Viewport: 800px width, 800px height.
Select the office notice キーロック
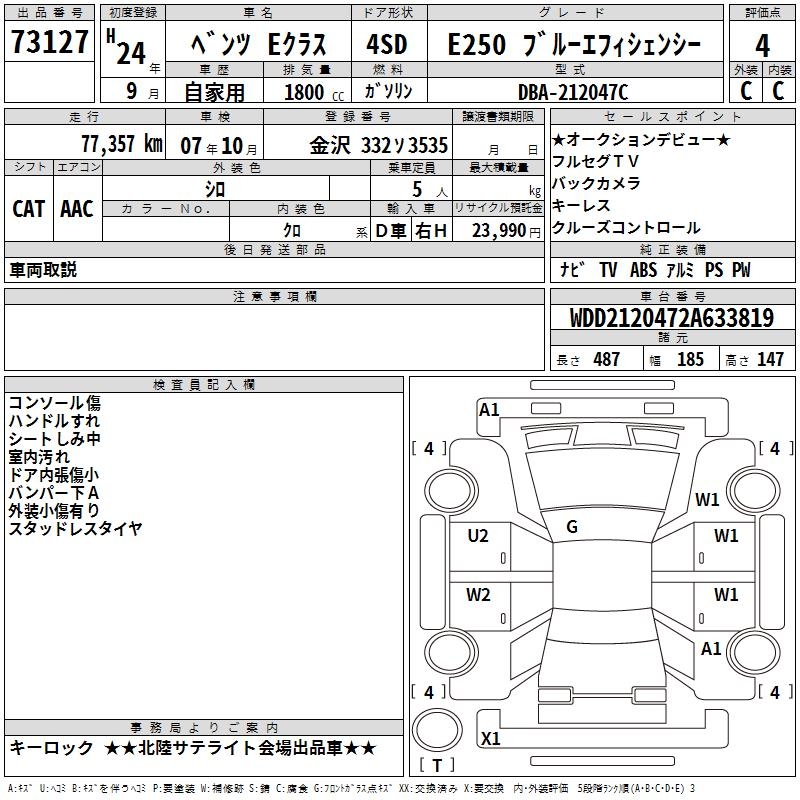pyautogui.click(x=52, y=748)
